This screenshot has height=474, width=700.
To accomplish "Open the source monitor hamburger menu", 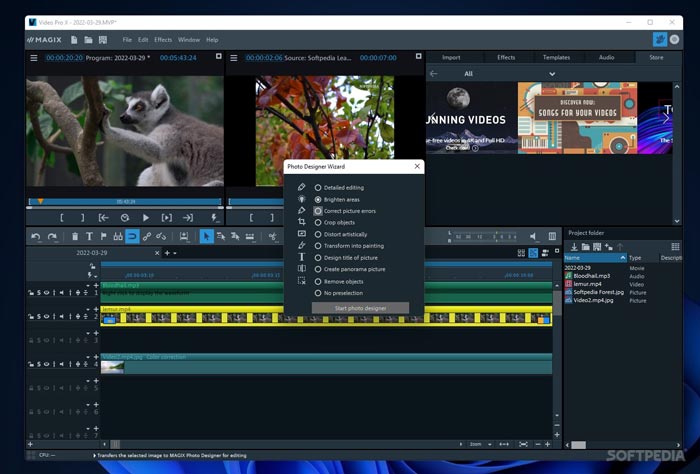I will pyautogui.click(x=233, y=58).
